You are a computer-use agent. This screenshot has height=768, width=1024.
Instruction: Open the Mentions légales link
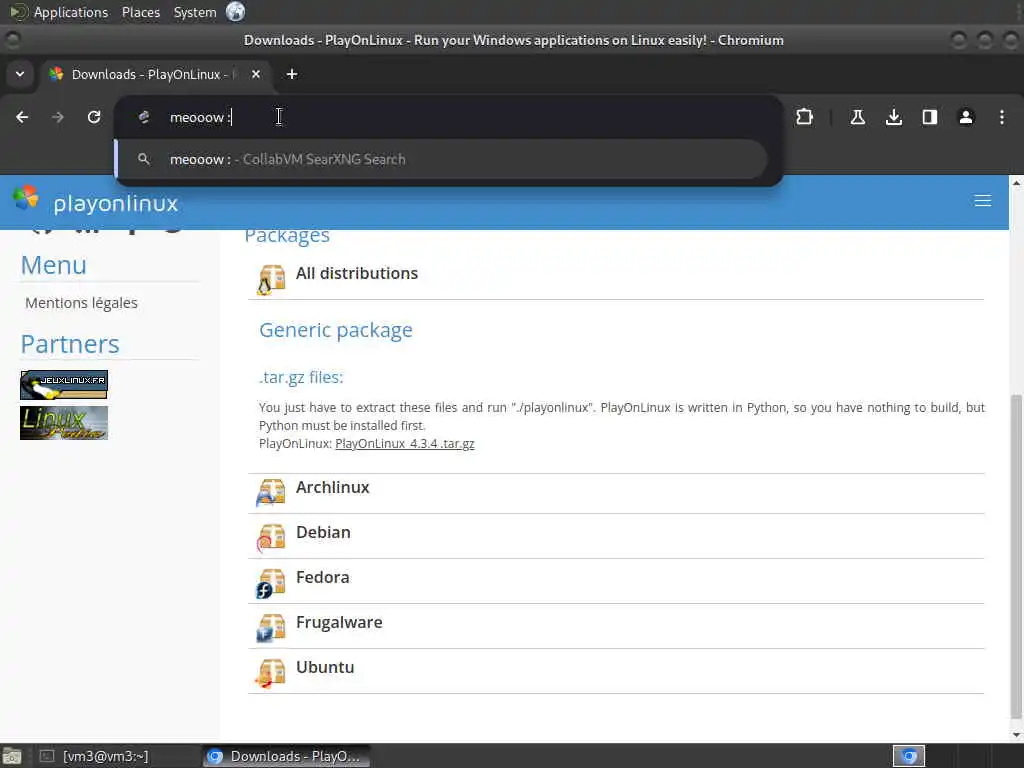click(x=81, y=303)
